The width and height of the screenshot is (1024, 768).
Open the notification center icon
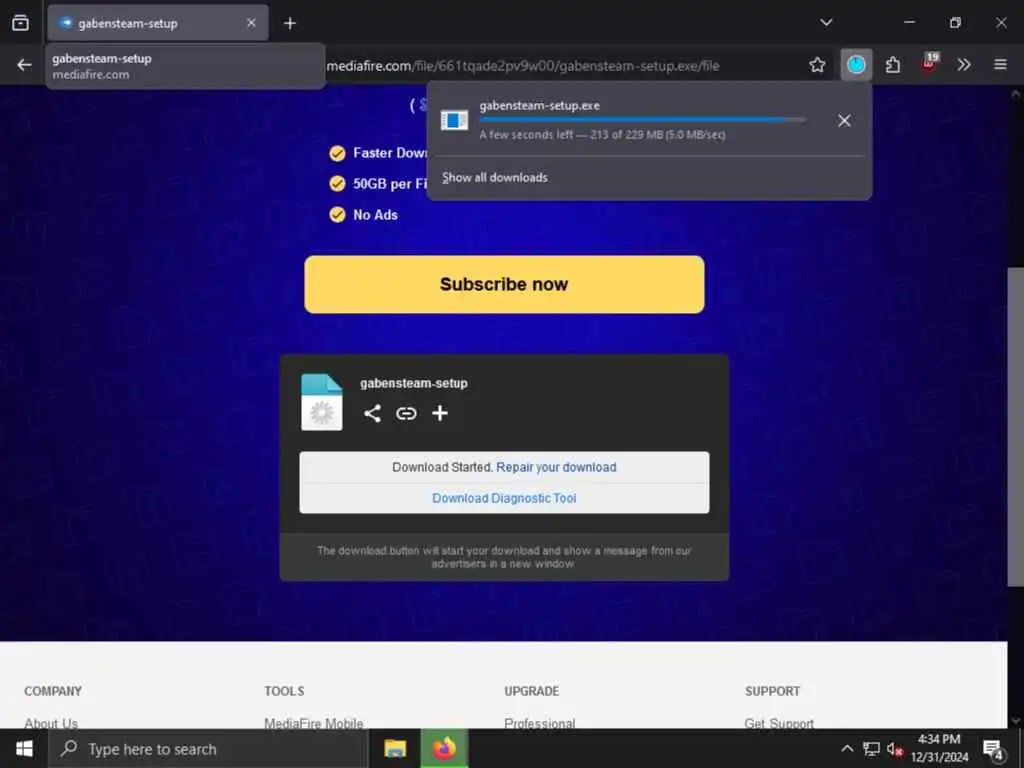993,750
